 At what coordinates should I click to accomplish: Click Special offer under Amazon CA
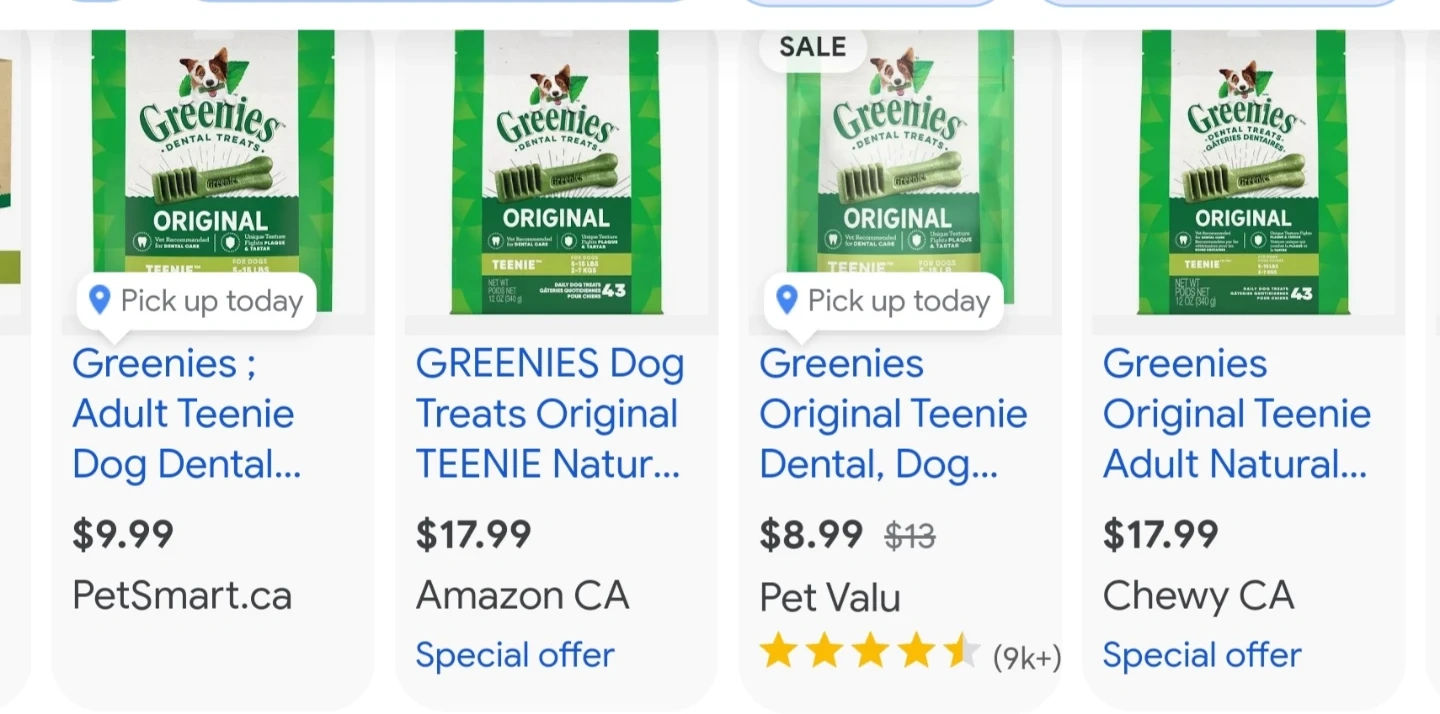pos(515,655)
